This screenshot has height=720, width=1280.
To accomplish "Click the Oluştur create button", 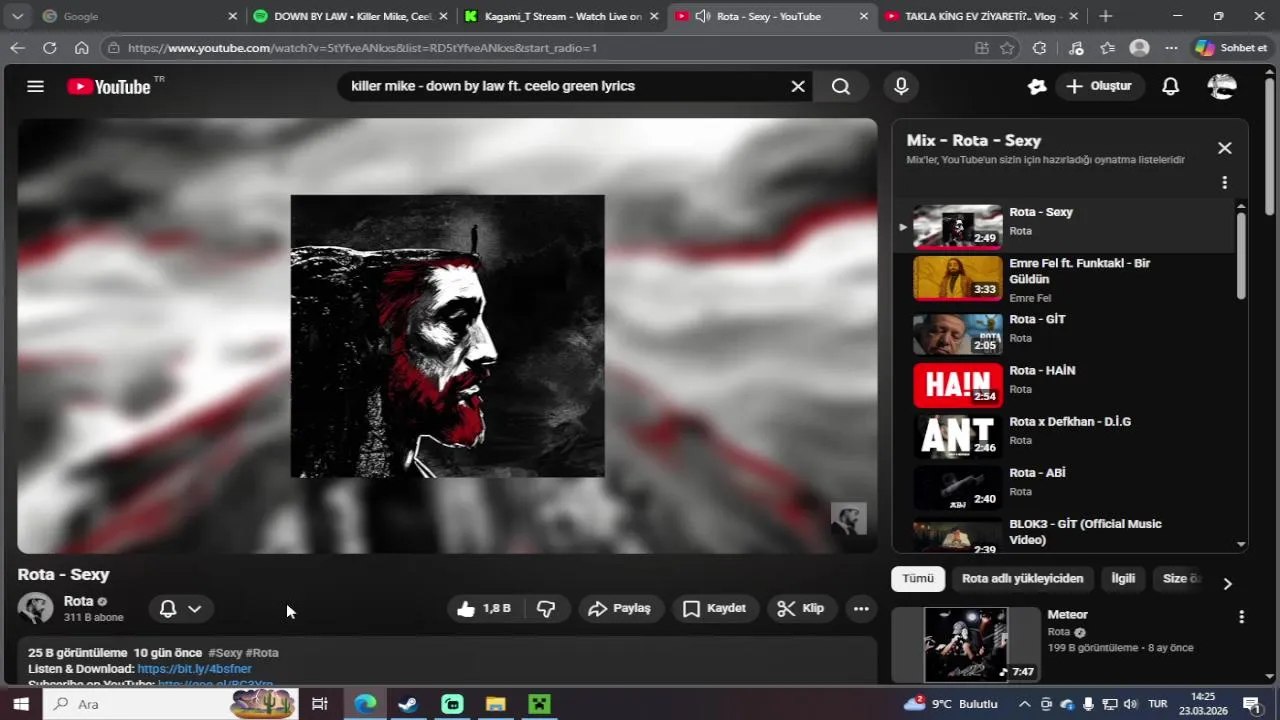I will click(x=1098, y=86).
